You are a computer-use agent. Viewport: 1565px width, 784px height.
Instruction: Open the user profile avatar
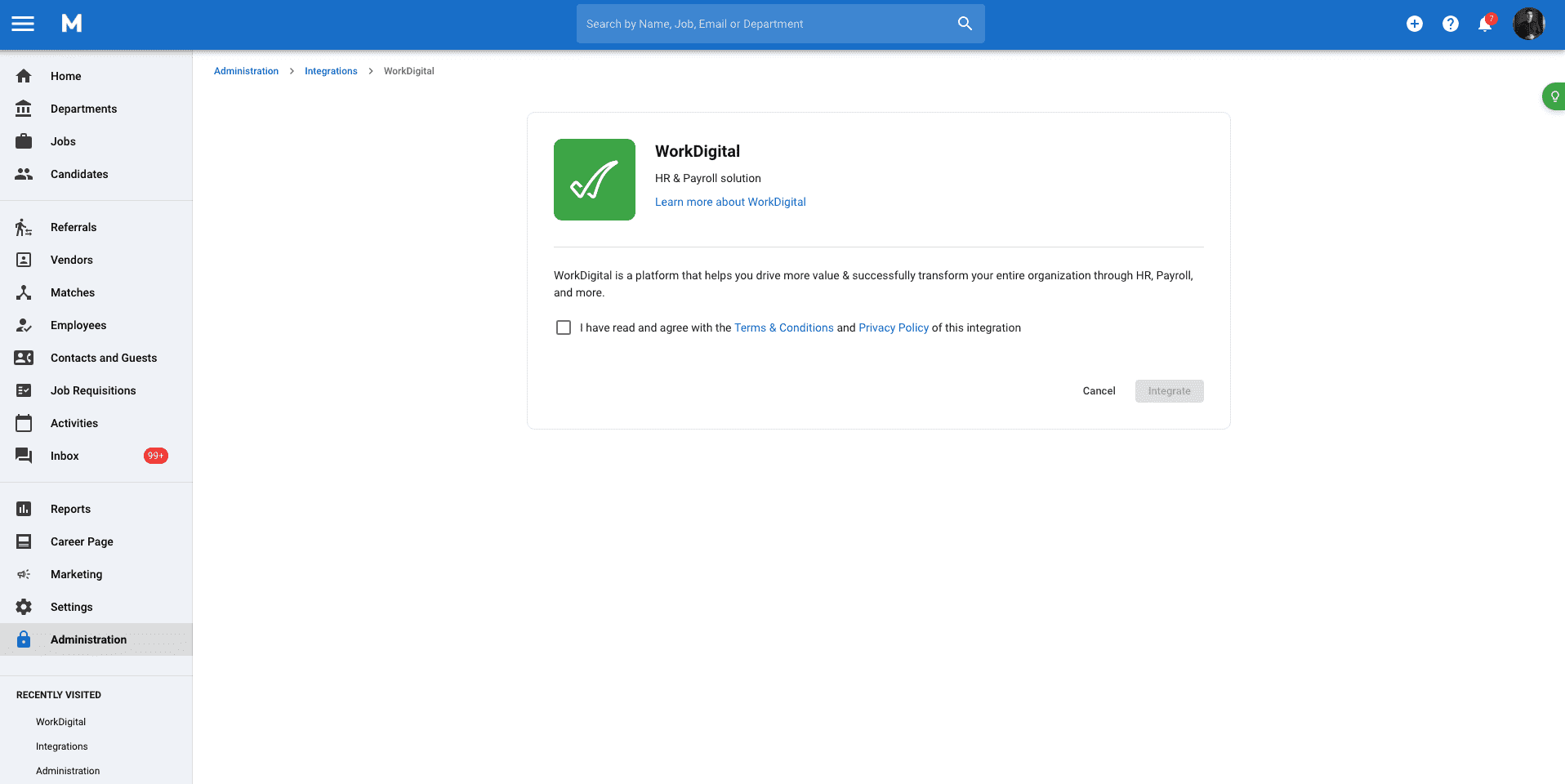pyautogui.click(x=1529, y=24)
